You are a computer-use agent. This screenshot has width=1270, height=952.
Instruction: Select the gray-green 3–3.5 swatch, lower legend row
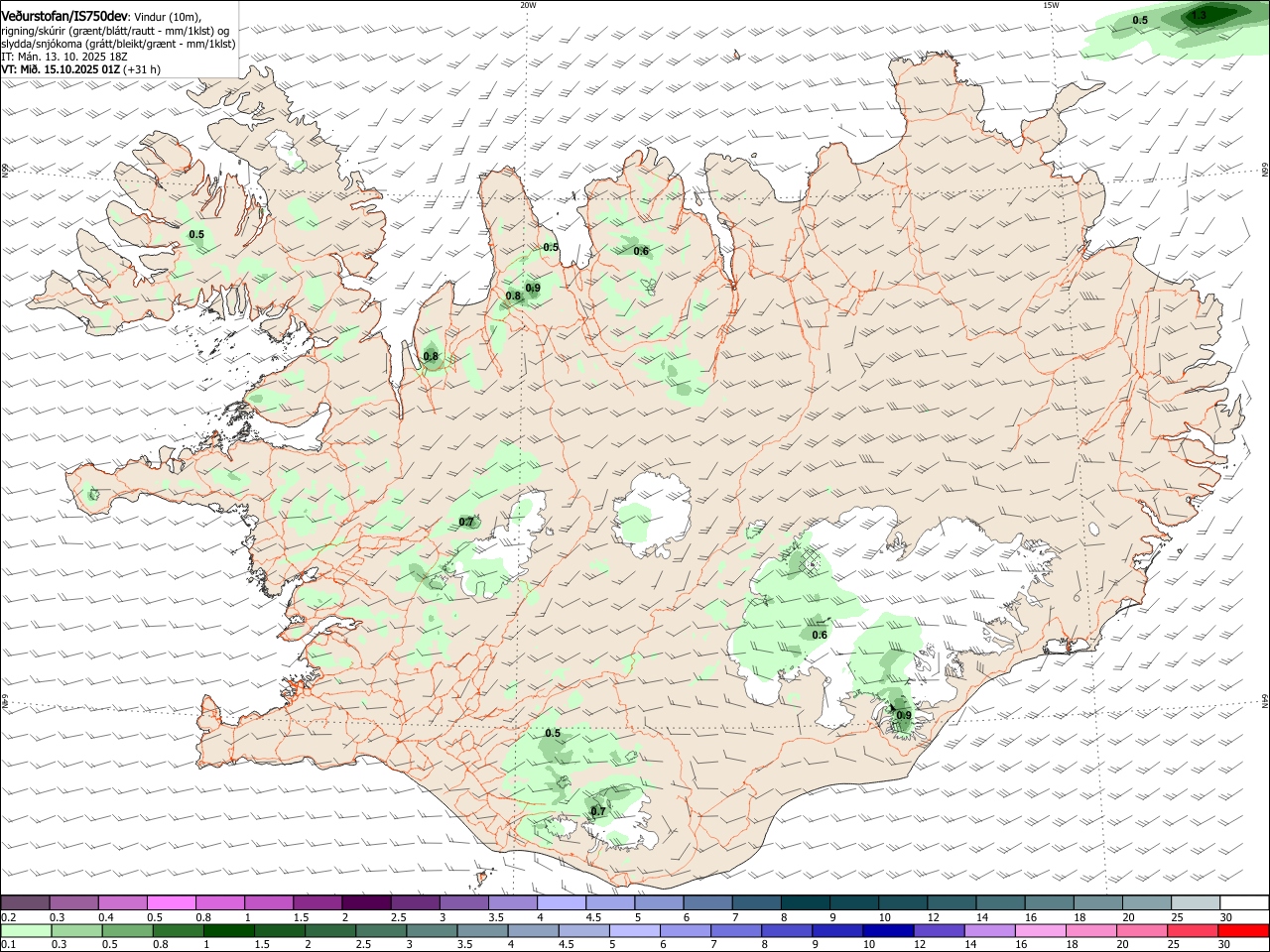[x=432, y=931]
